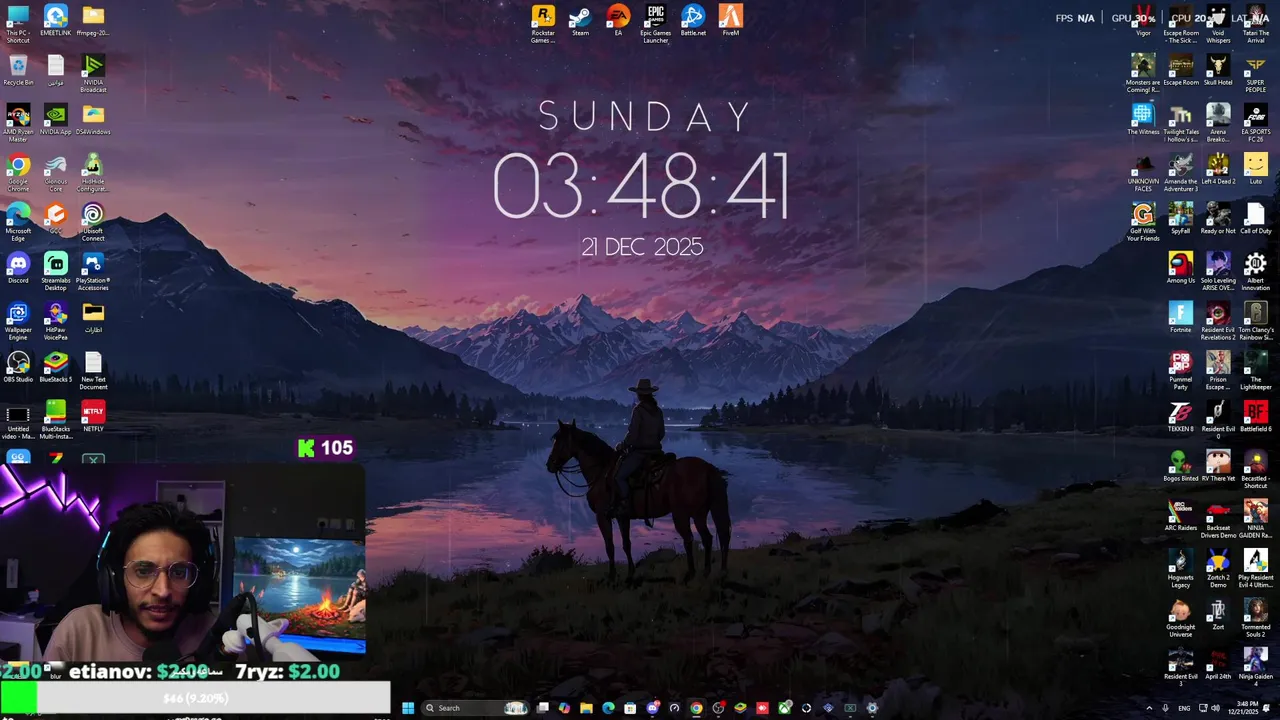Launch Skull Hotel desktop icon
1280x720 pixels.
click(1218, 70)
